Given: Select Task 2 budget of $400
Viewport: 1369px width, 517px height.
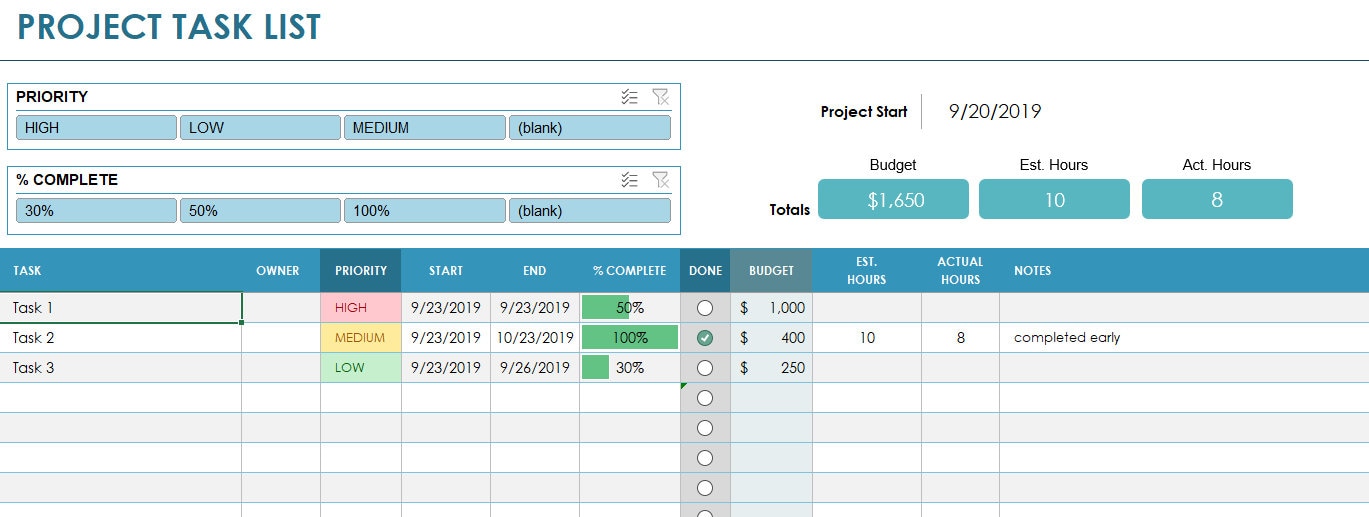Looking at the screenshot, I should 771,338.
